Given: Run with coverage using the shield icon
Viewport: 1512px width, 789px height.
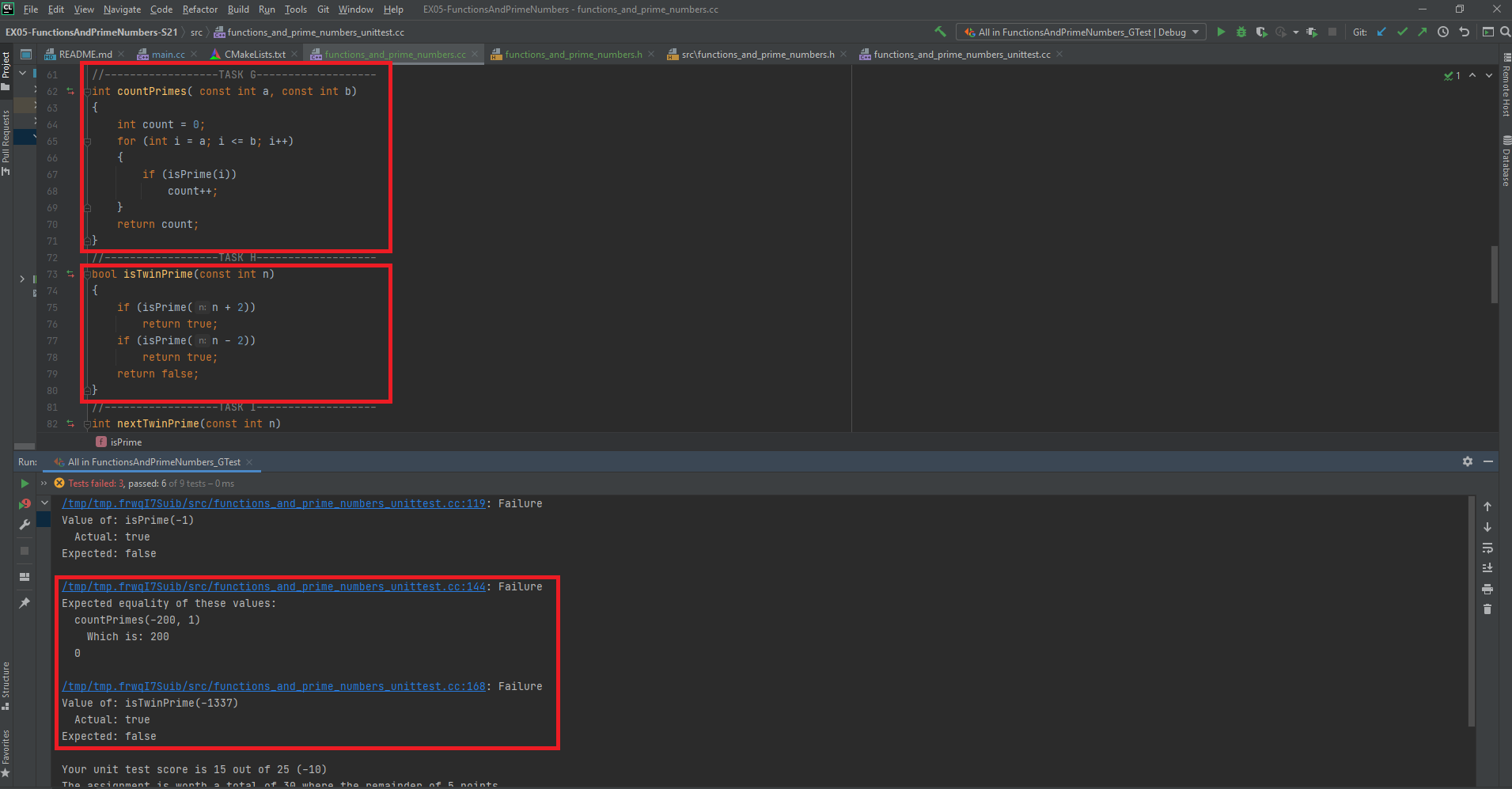Looking at the screenshot, I should coord(1261,32).
